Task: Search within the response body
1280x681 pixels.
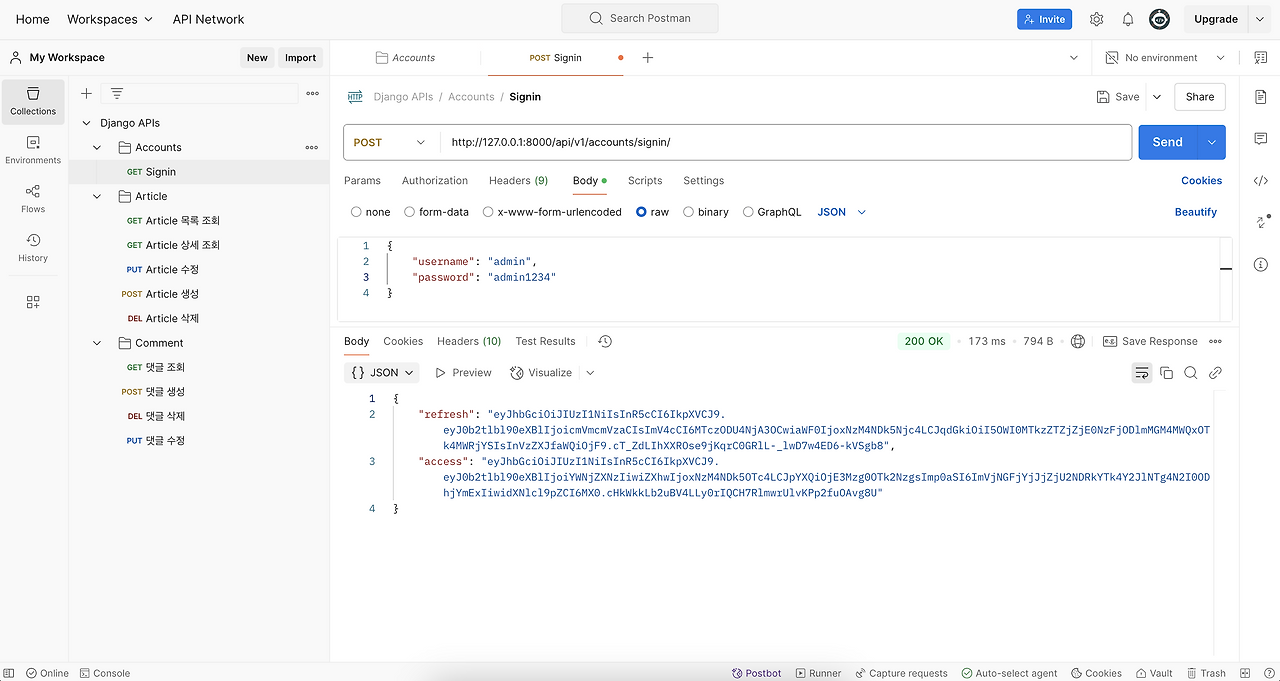Action: (x=1191, y=372)
